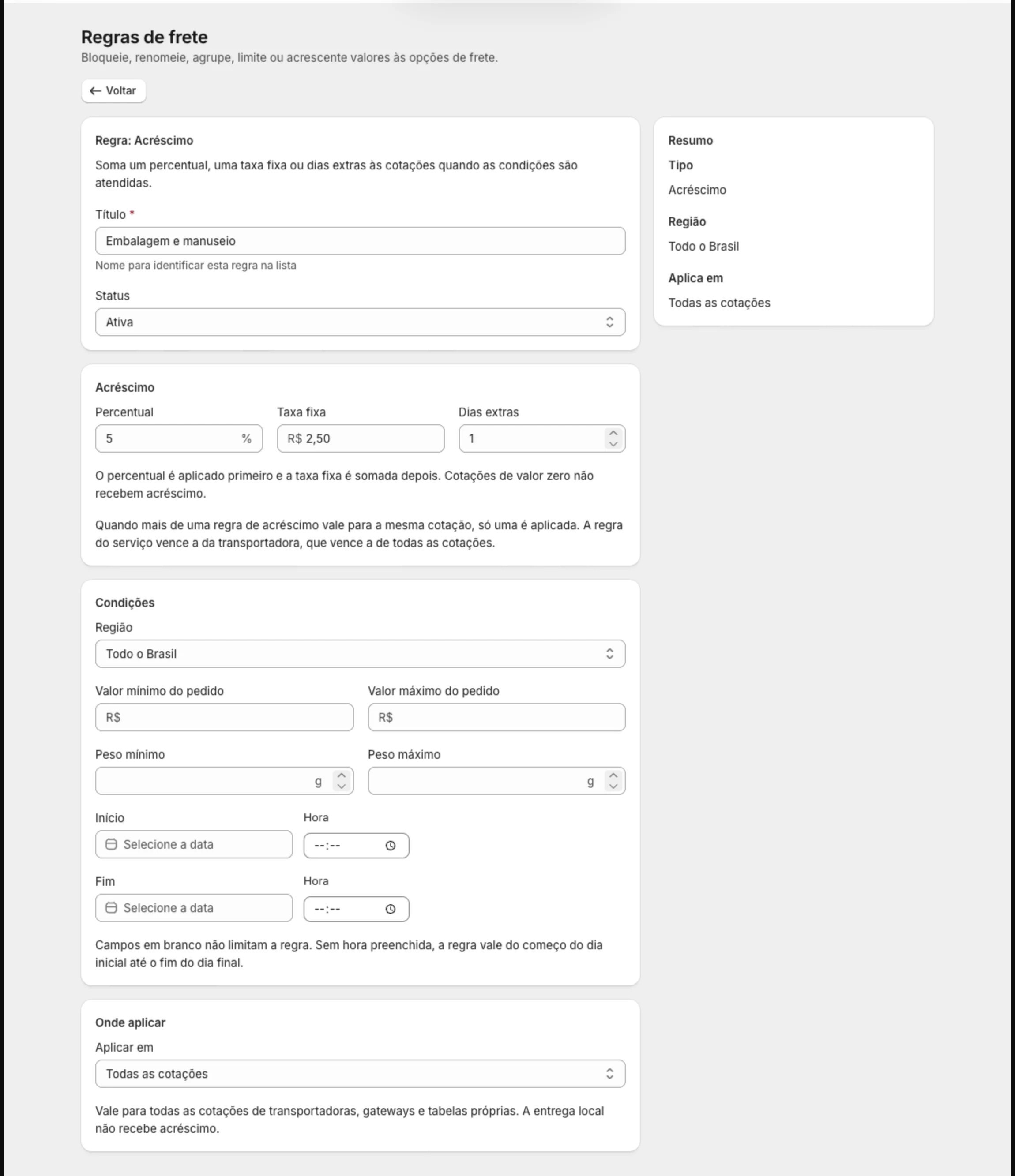Click the 'Regras de frete' page heading

[144, 37]
